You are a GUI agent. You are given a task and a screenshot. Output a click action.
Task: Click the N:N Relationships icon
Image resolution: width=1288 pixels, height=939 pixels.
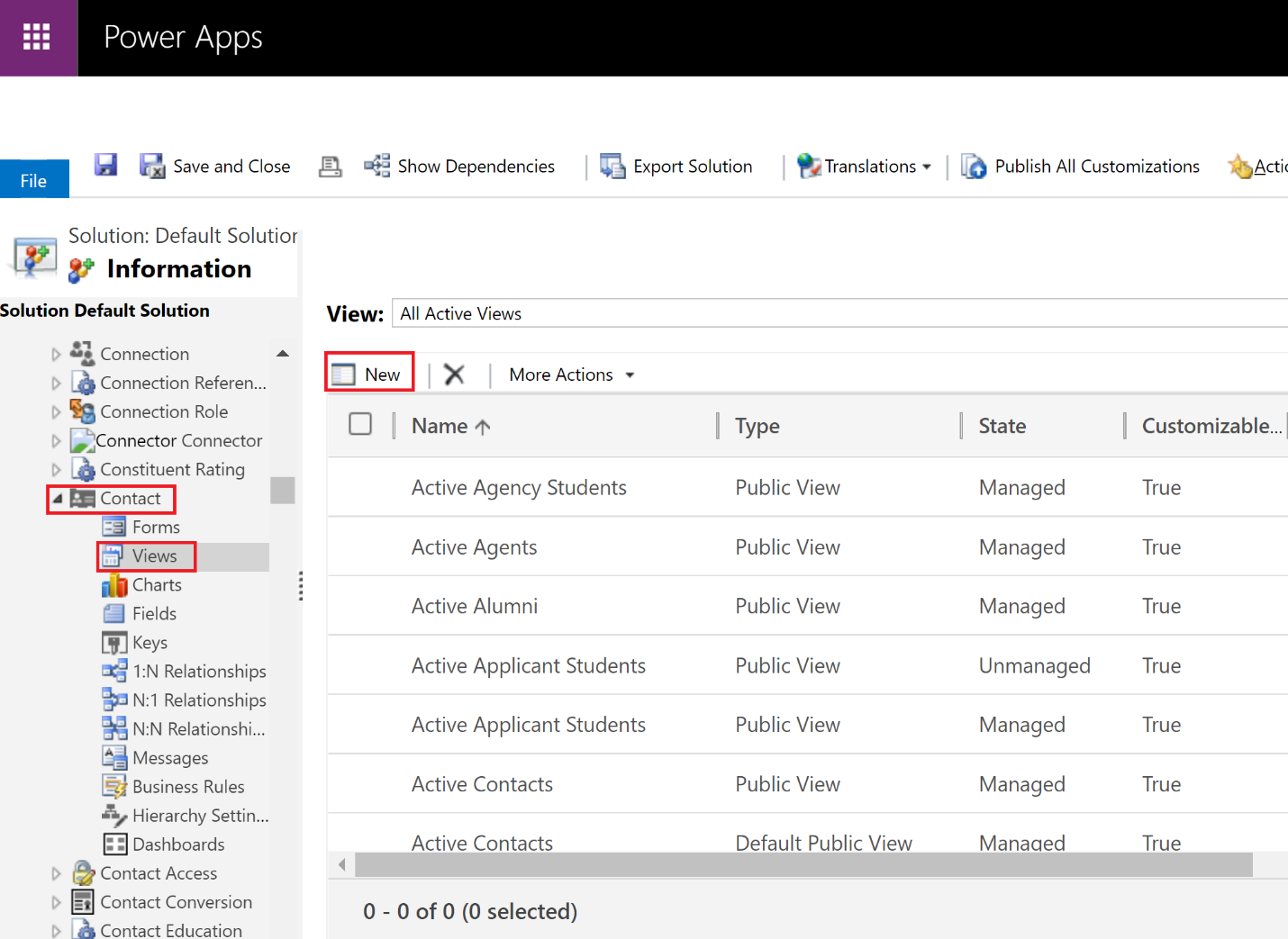pos(114,728)
